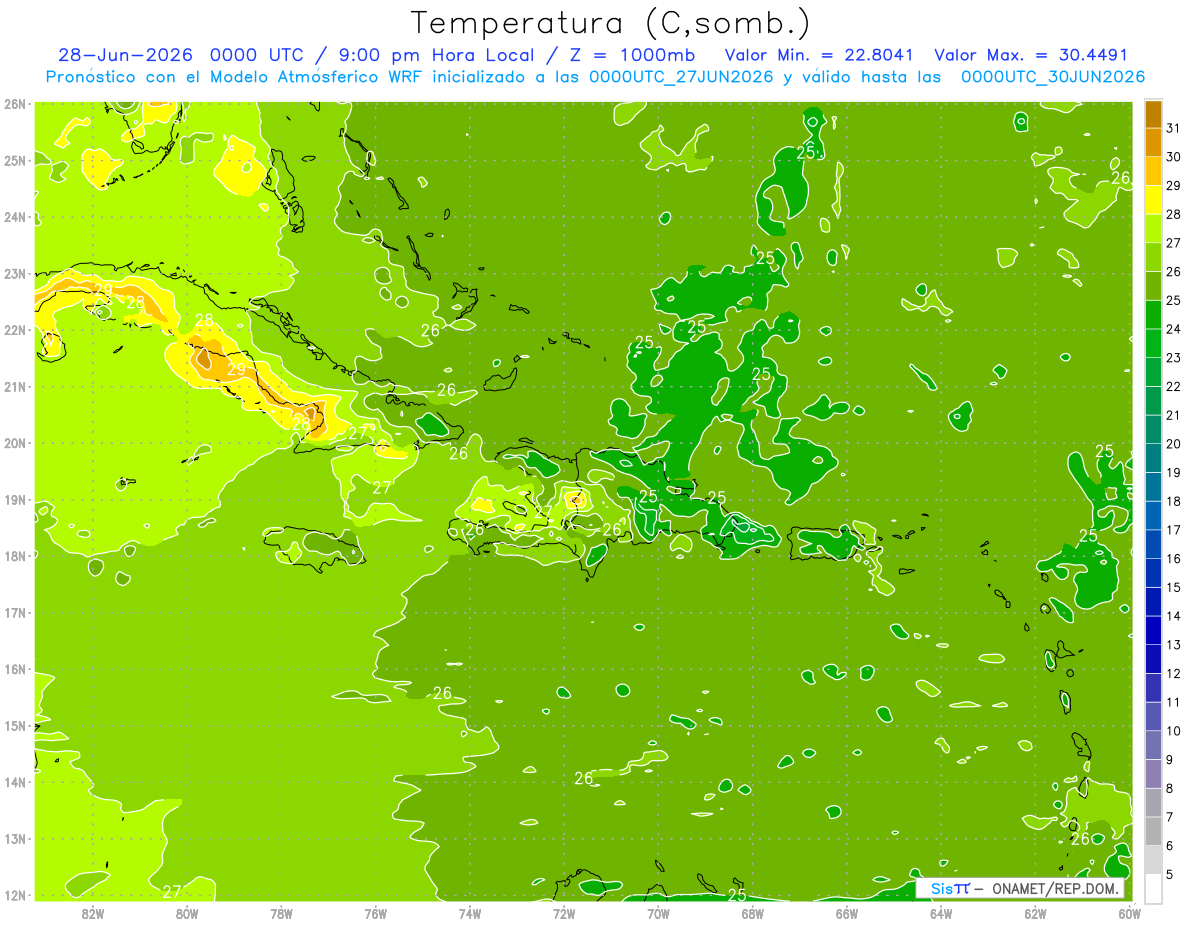This screenshot has height=927, width=1200.
Task: Click the color scale value 31
Action: click(x=1174, y=128)
